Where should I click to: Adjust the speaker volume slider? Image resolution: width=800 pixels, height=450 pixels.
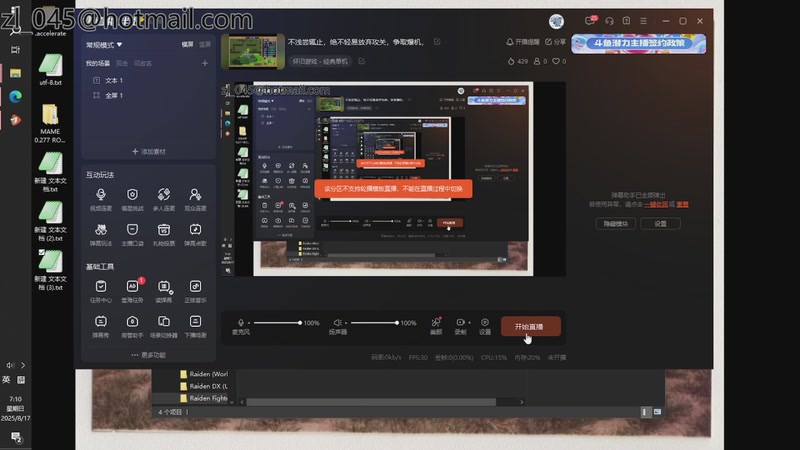pyautogui.click(x=374, y=323)
